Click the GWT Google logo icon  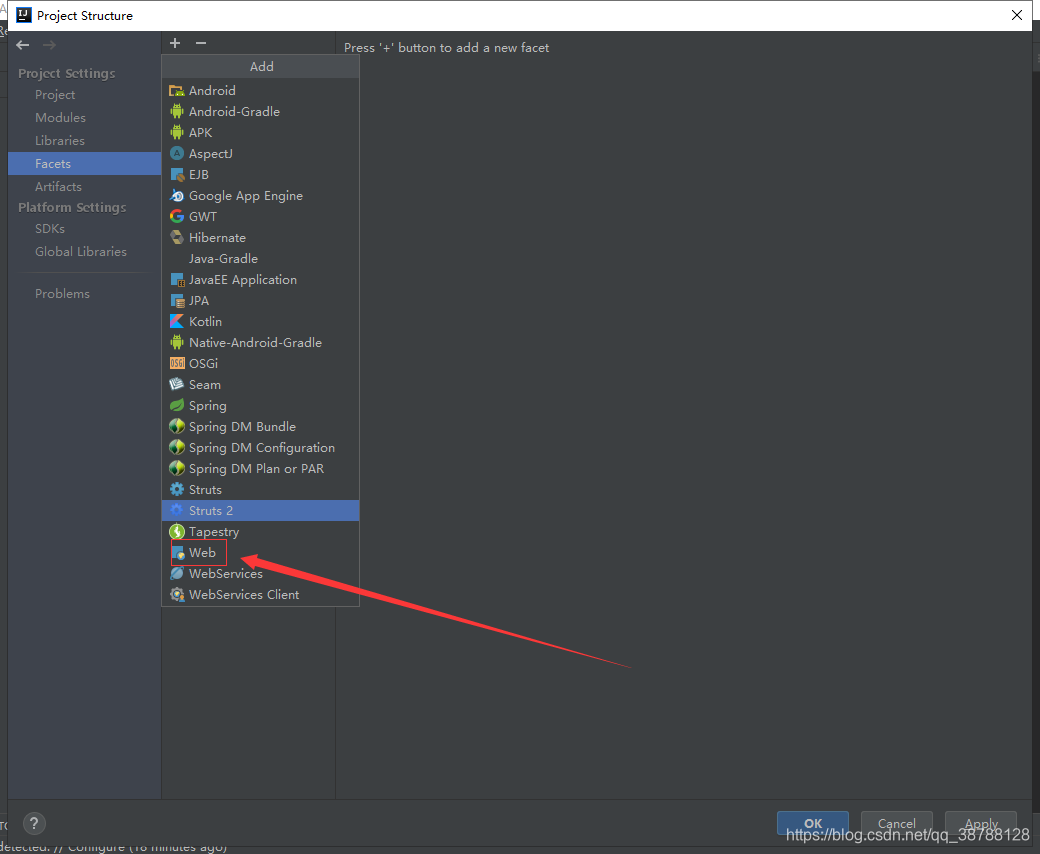(x=176, y=217)
